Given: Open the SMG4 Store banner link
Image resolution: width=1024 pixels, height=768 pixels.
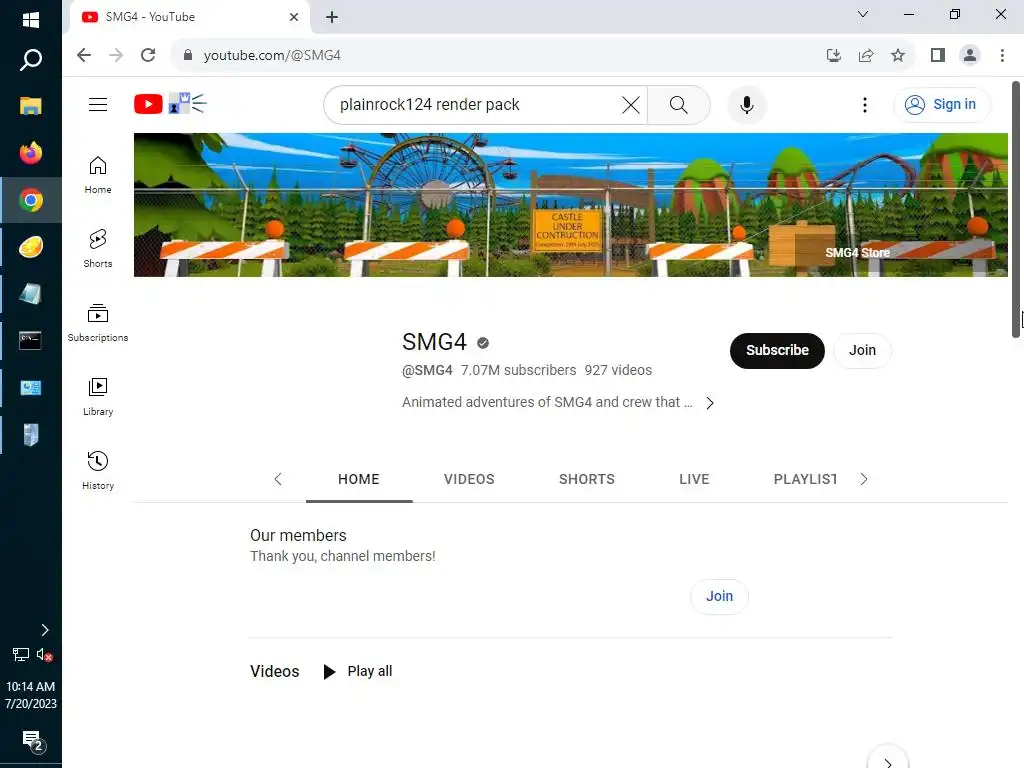Looking at the screenshot, I should 857,253.
